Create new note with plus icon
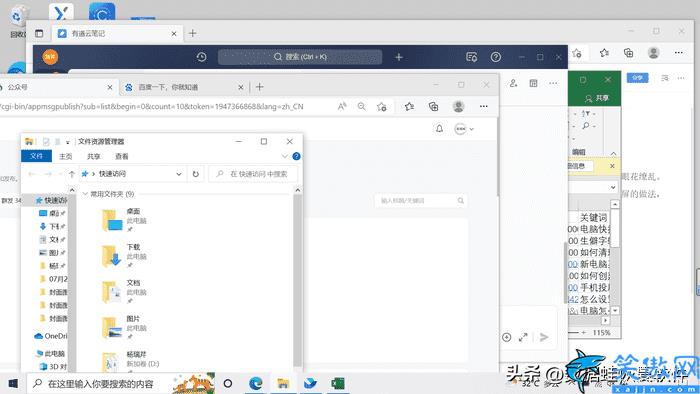This screenshot has width=700, height=394. (x=399, y=57)
